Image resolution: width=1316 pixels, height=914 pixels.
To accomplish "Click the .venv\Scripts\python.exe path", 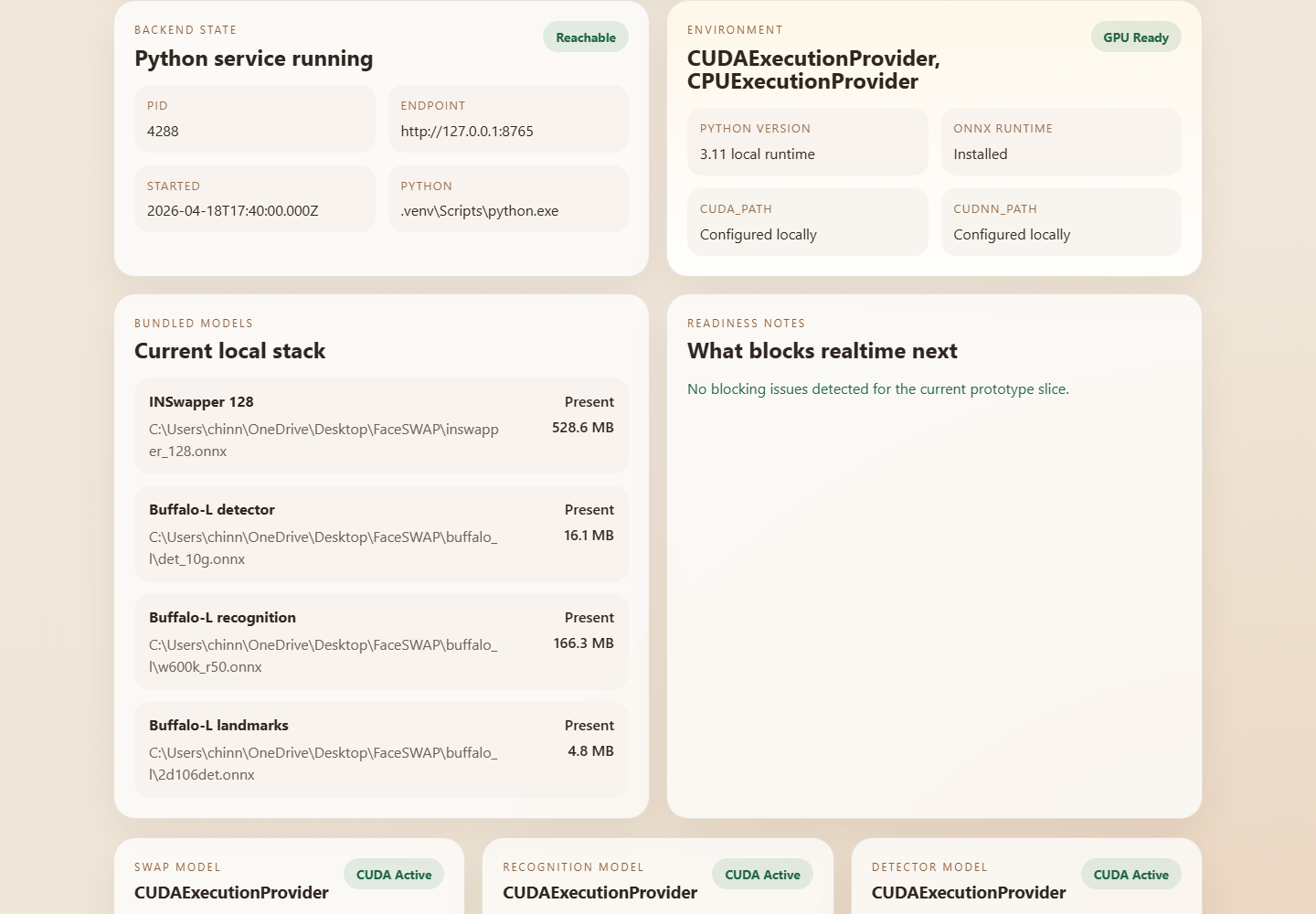I will (x=480, y=211).
